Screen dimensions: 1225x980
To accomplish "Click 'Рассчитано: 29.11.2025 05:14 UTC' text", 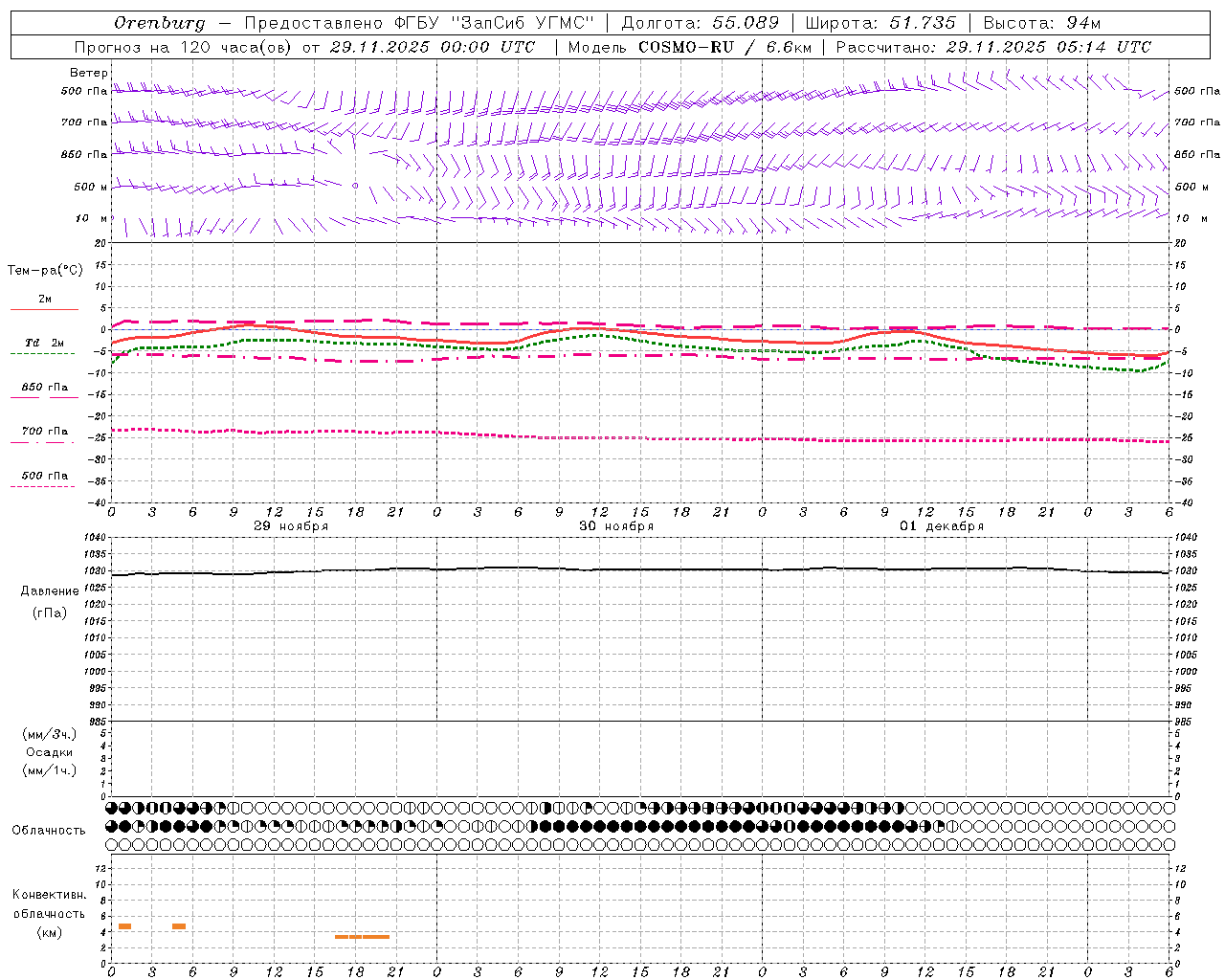I will coord(993,47).
